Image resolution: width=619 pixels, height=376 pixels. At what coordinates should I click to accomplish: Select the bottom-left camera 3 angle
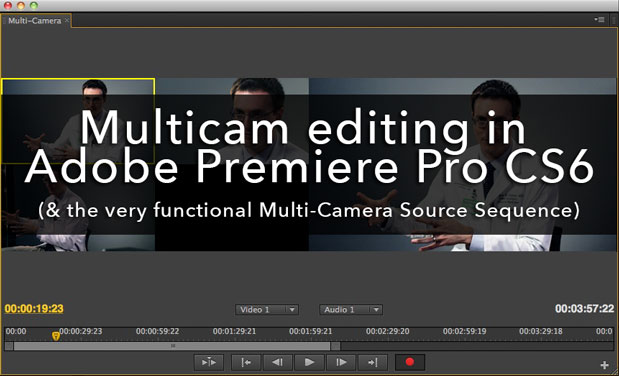click(78, 208)
